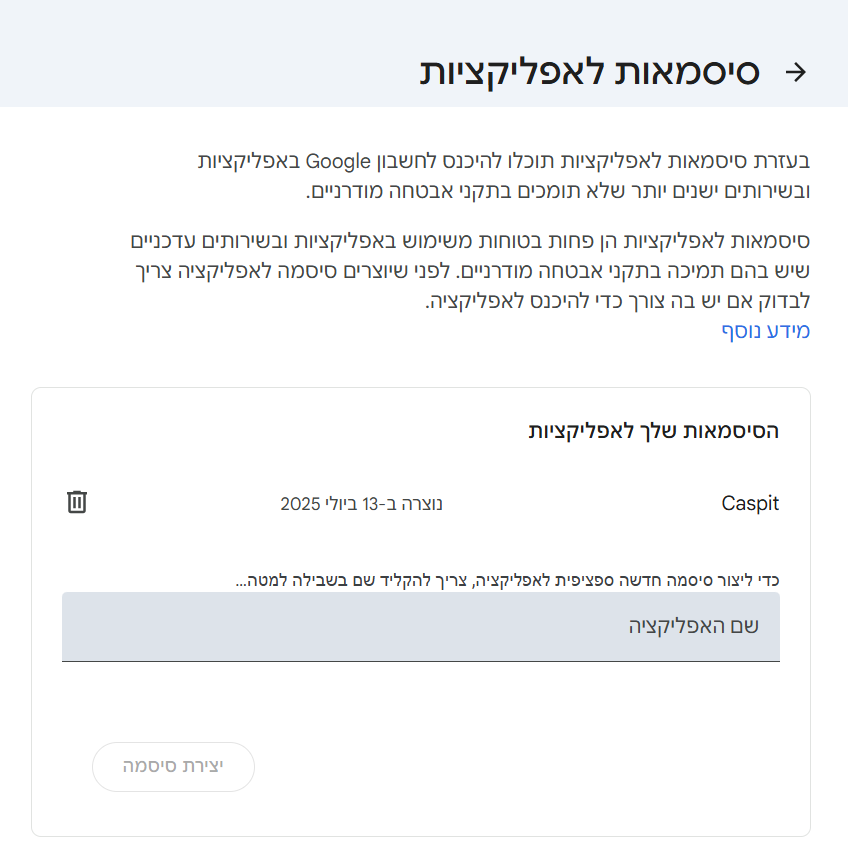This screenshot has width=848, height=852.
Task: Click the word 'Google' in the description
Action: pos(338,160)
